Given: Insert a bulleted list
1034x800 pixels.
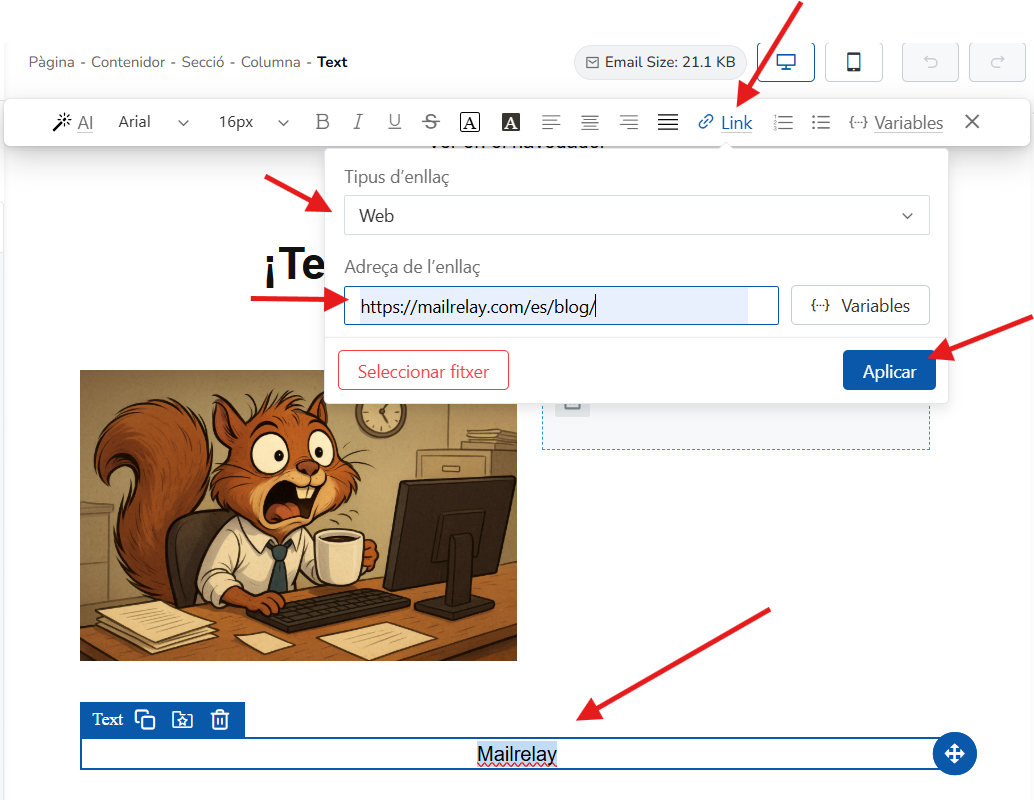Looking at the screenshot, I should click(x=820, y=123).
